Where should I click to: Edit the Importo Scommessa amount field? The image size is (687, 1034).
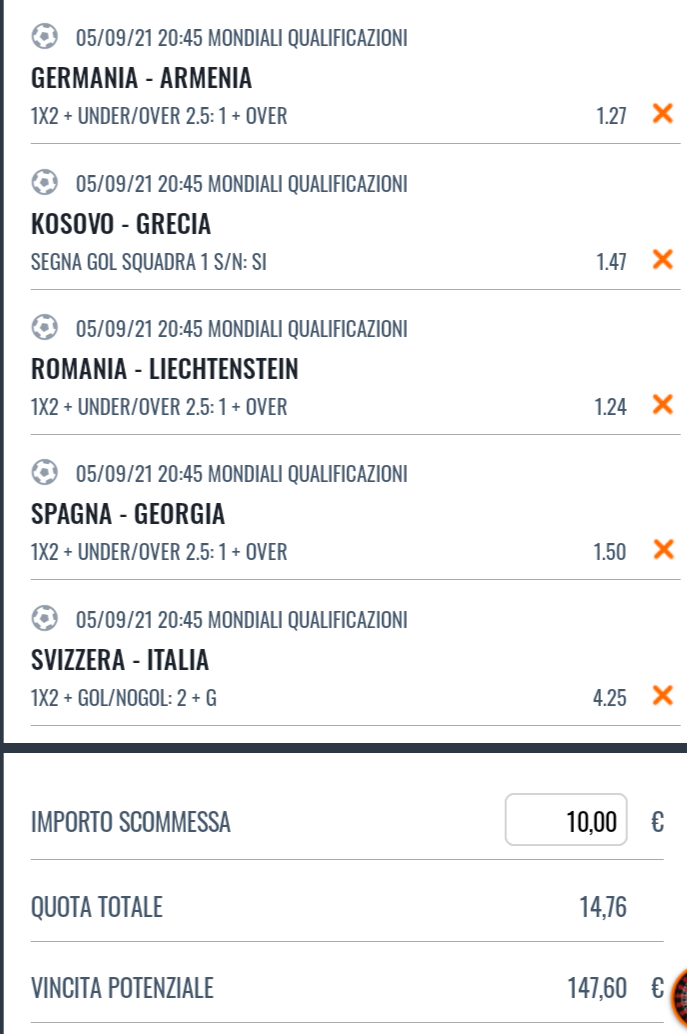566,820
